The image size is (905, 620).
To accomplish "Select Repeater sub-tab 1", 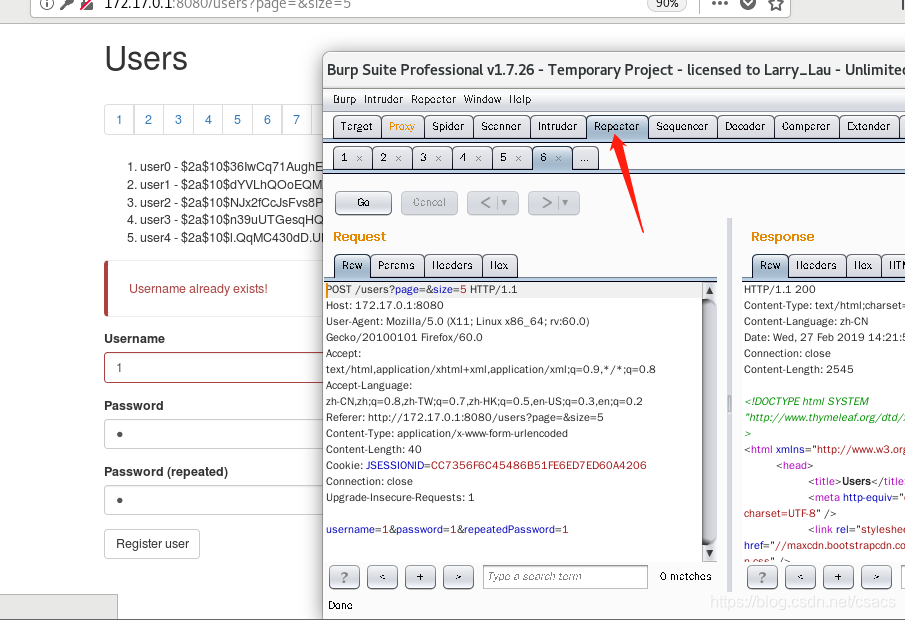I will point(345,158).
